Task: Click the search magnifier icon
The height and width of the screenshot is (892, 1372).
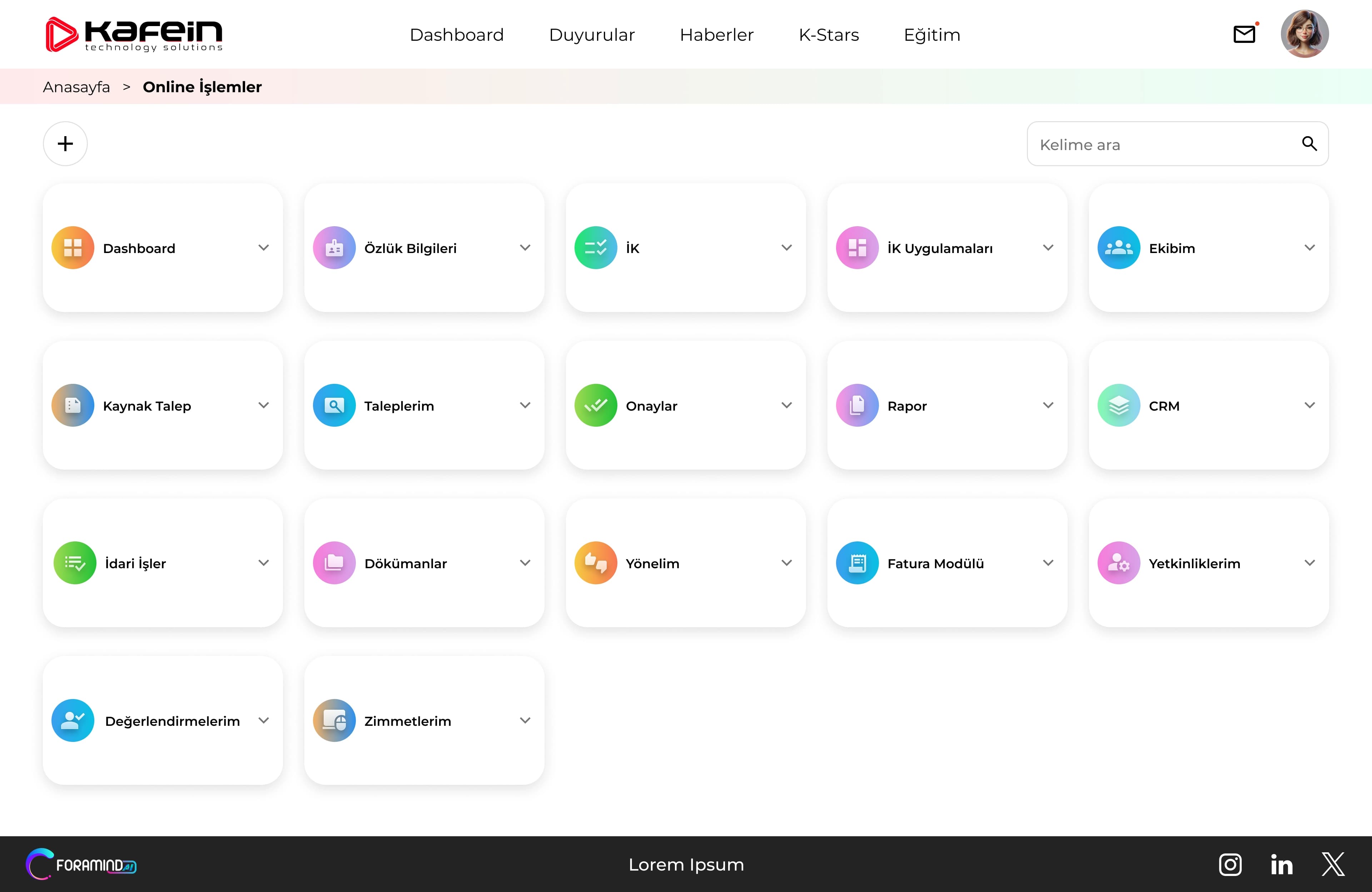Action: (1309, 144)
